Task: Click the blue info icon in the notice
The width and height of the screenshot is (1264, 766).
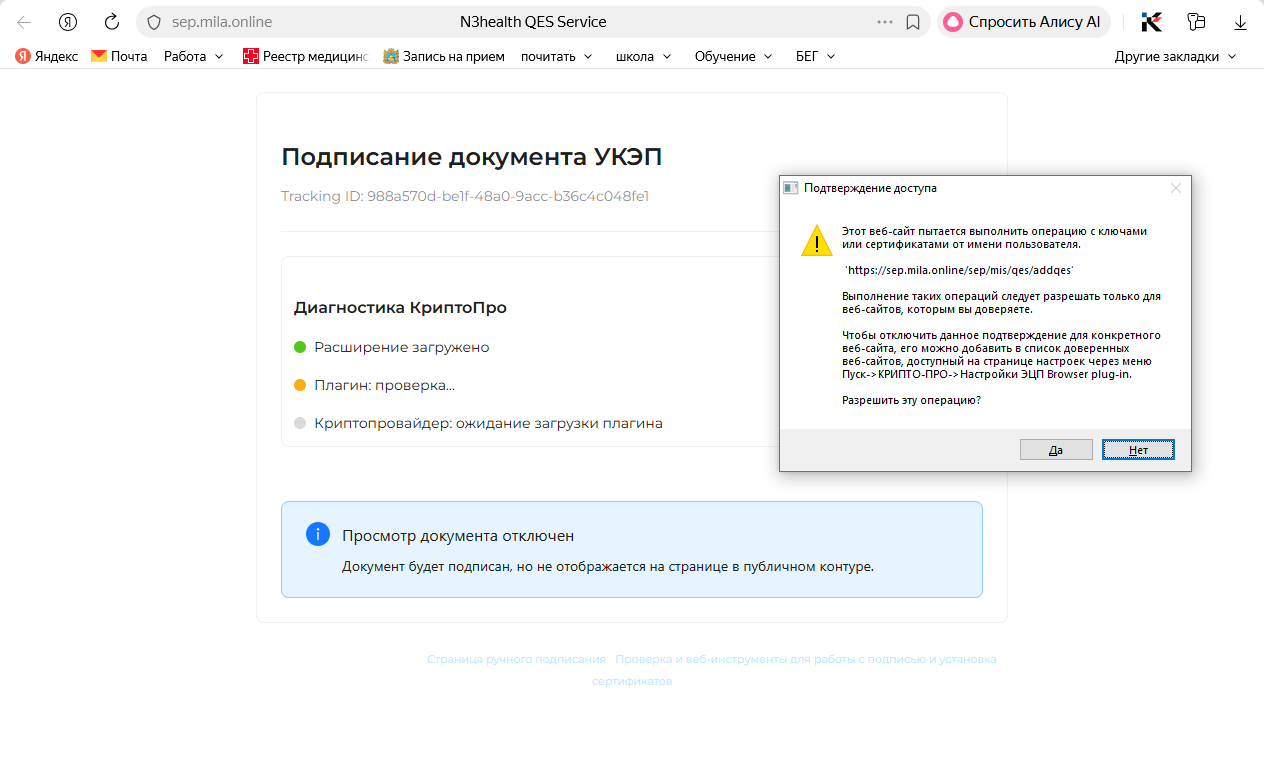Action: click(x=318, y=534)
